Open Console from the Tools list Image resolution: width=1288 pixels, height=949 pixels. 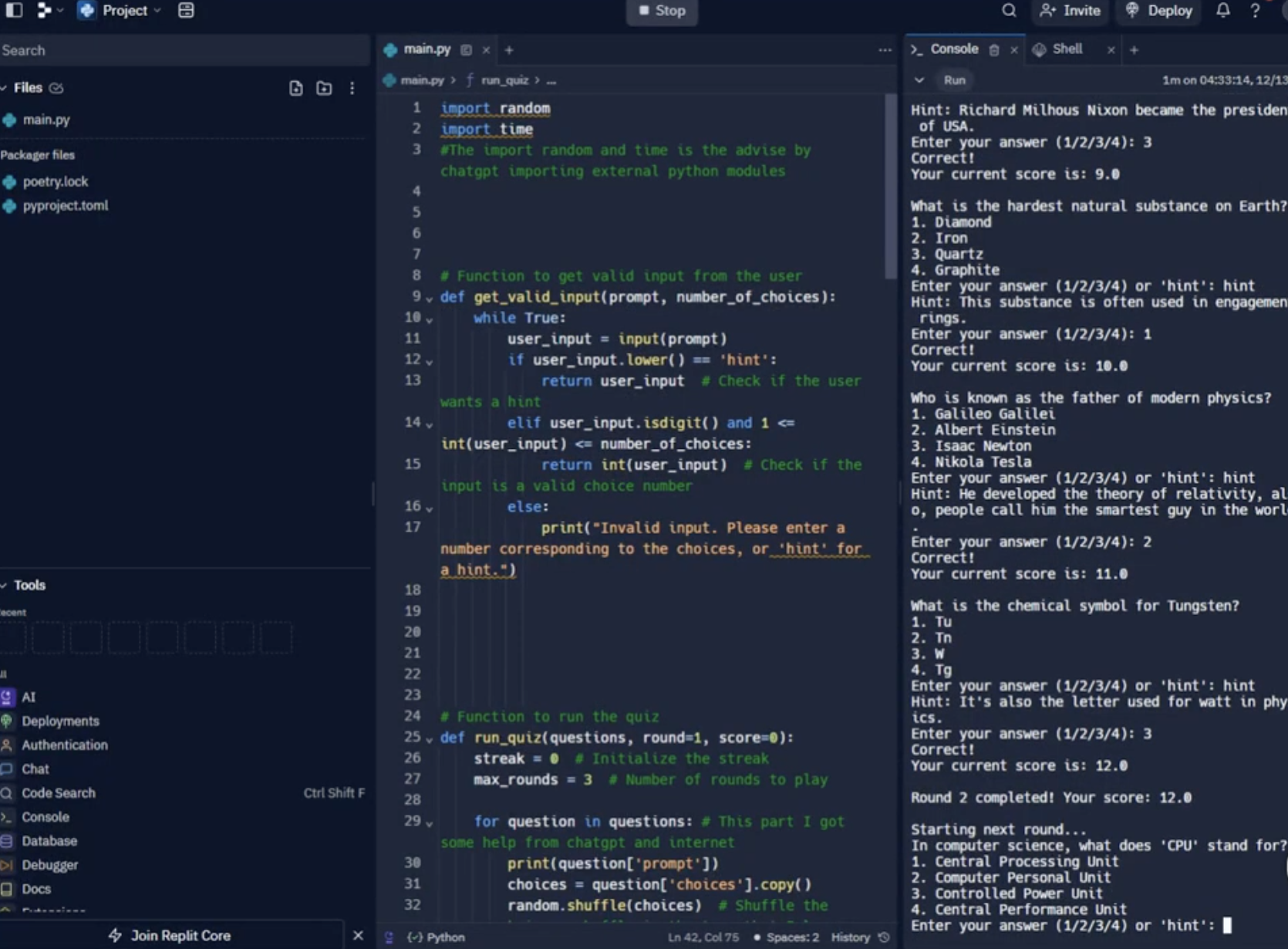(x=46, y=816)
